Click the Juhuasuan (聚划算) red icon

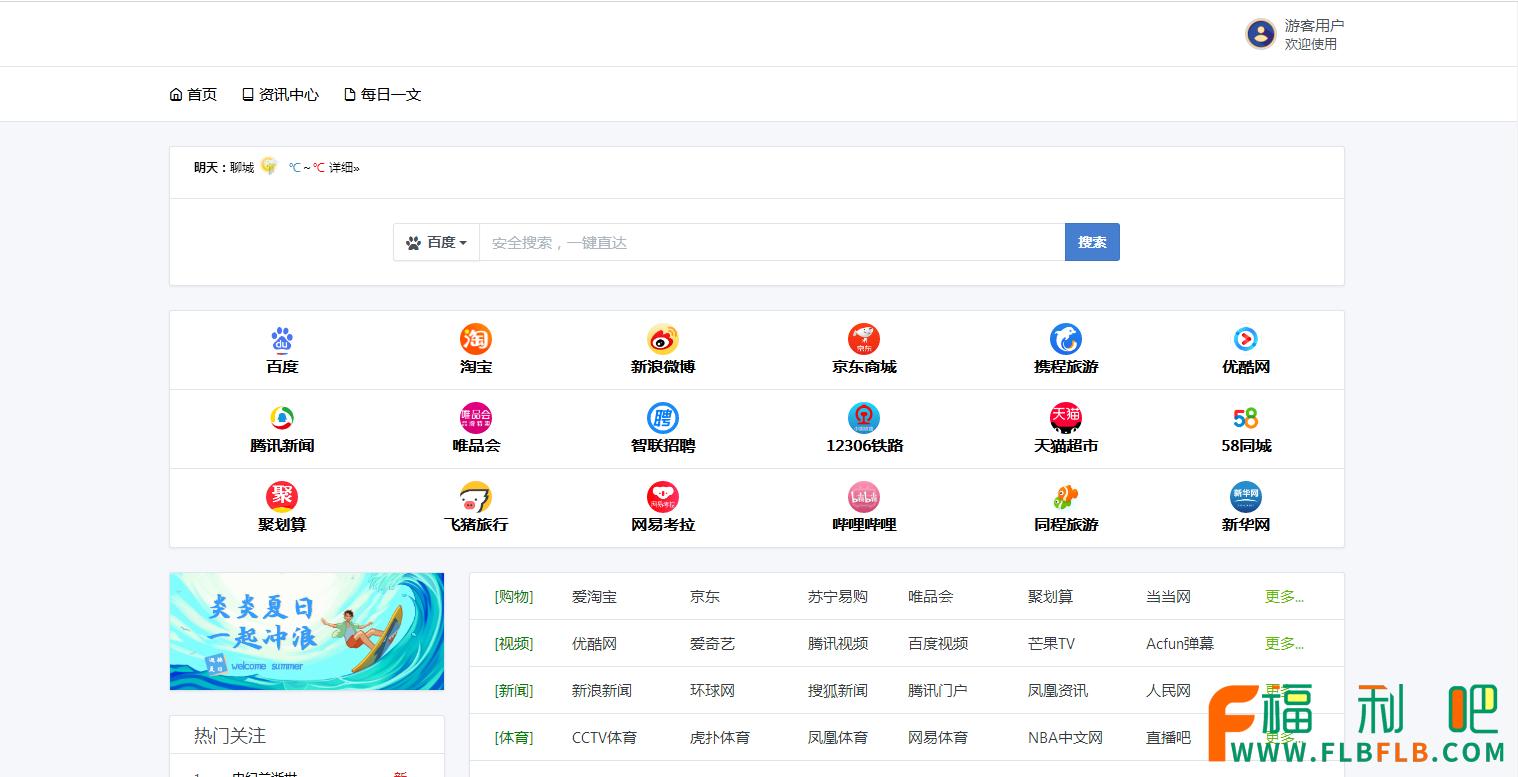[282, 497]
